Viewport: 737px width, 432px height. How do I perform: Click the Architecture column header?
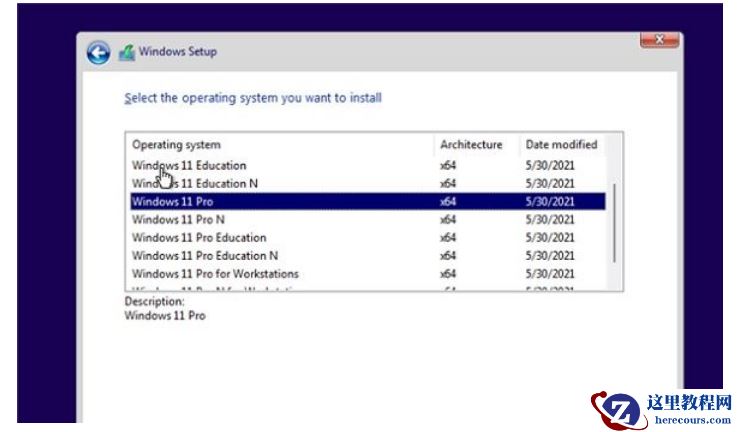pyautogui.click(x=477, y=145)
